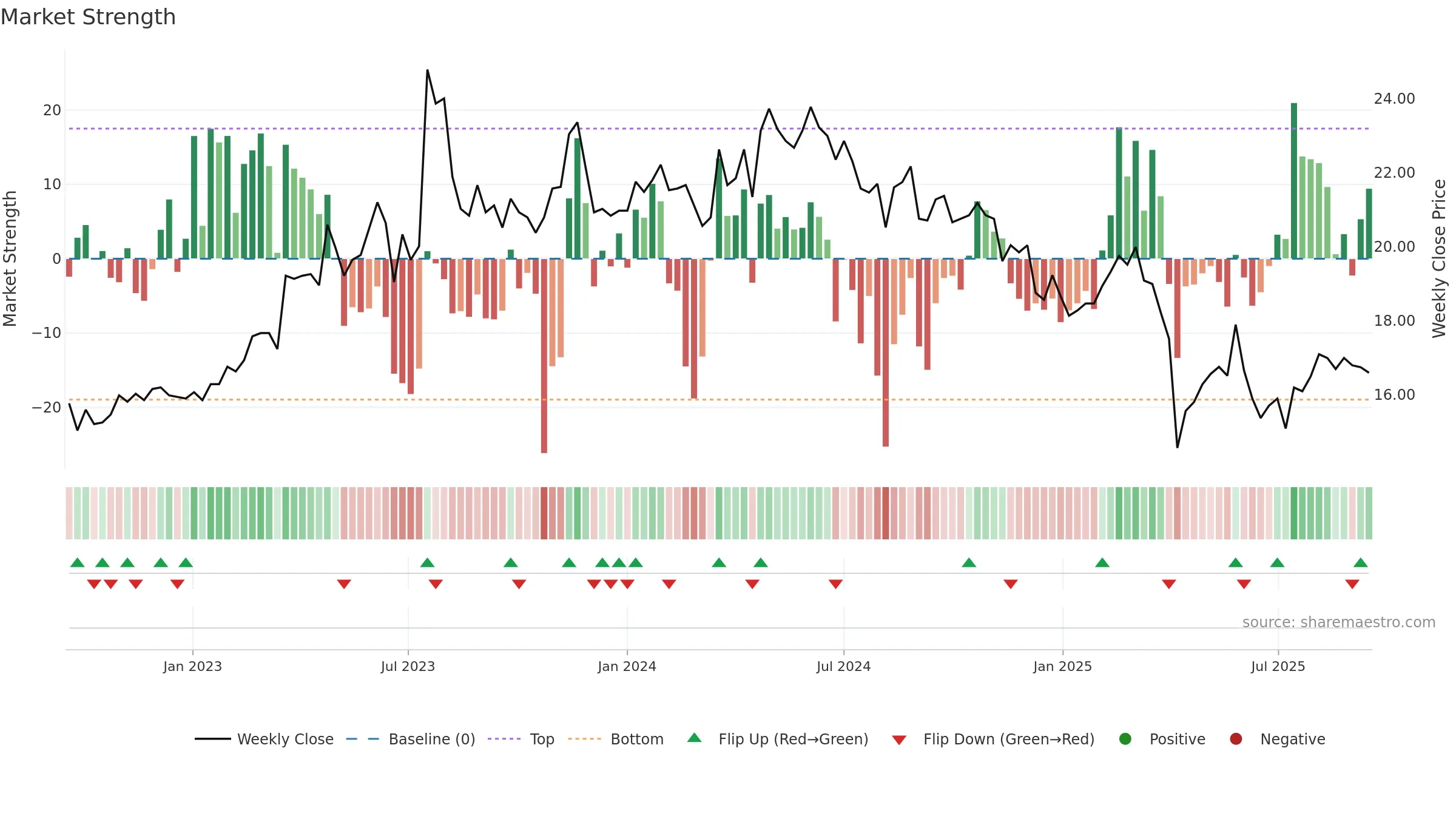Click the red Flip Down legend triangle
This screenshot has height=819, width=1456.
pos(899,740)
